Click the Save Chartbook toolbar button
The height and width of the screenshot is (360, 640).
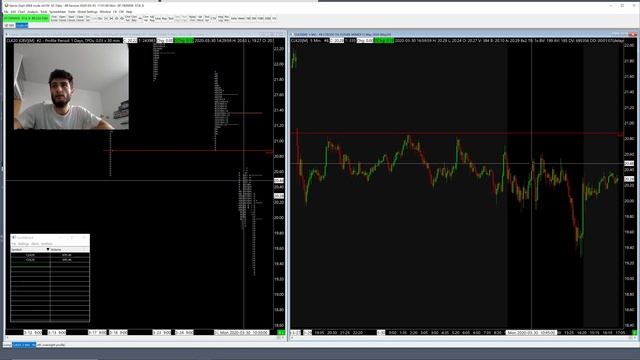pyautogui.click(x=71, y=18)
